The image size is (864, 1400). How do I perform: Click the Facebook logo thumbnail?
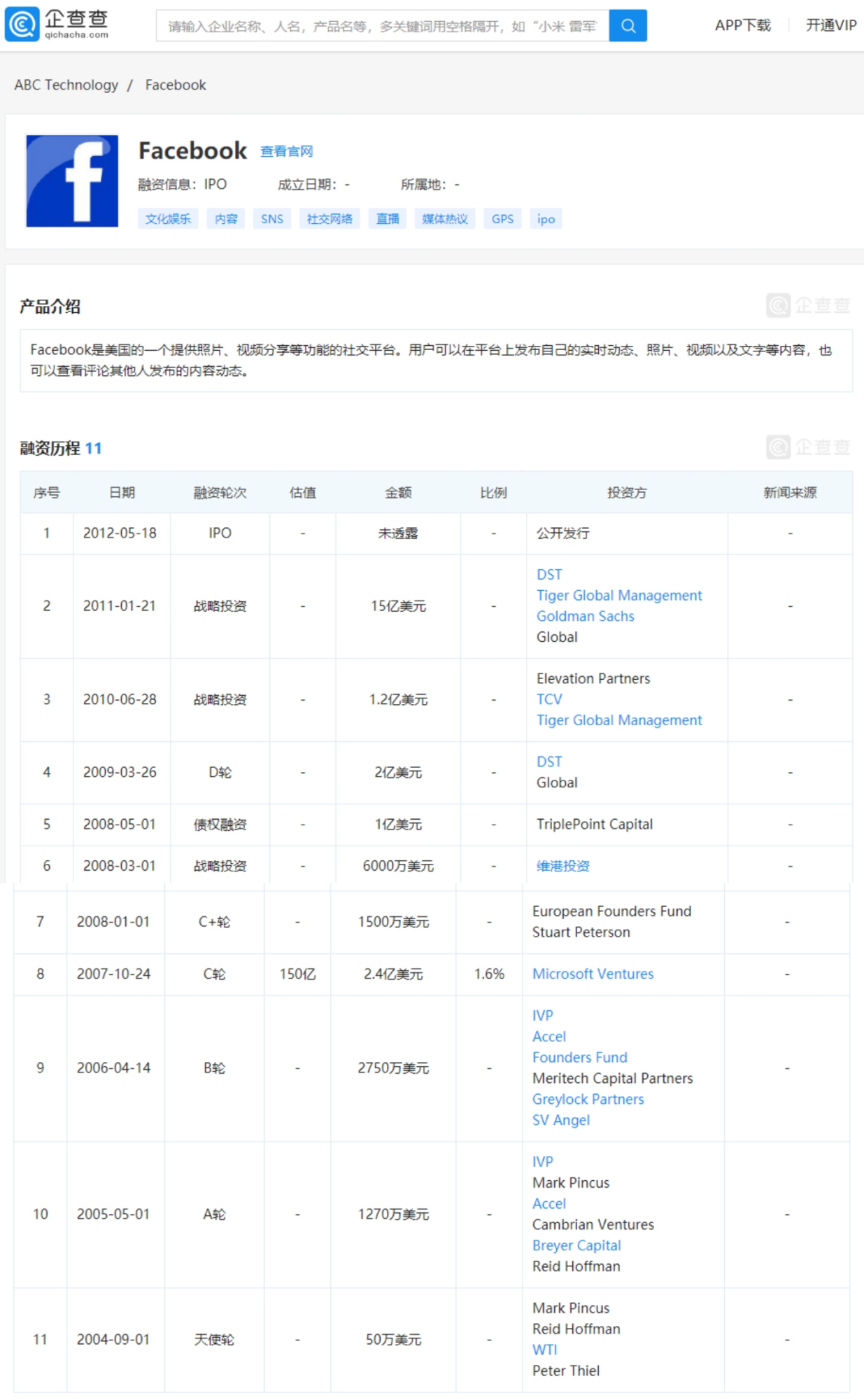[72, 181]
